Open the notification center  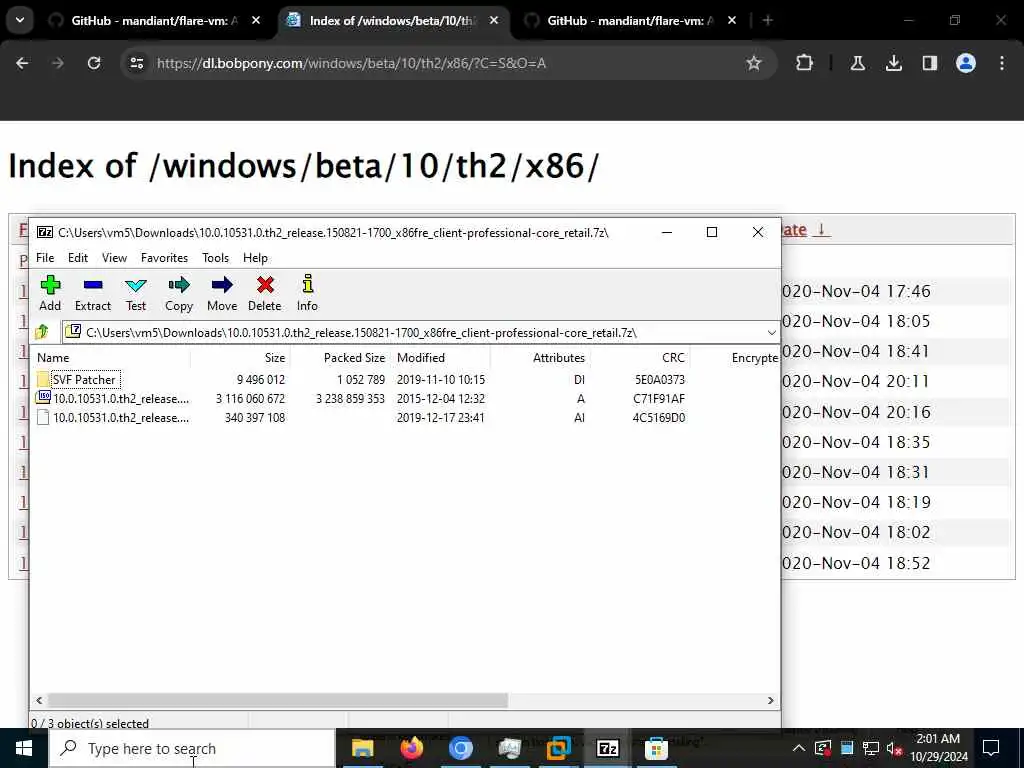coord(991,748)
